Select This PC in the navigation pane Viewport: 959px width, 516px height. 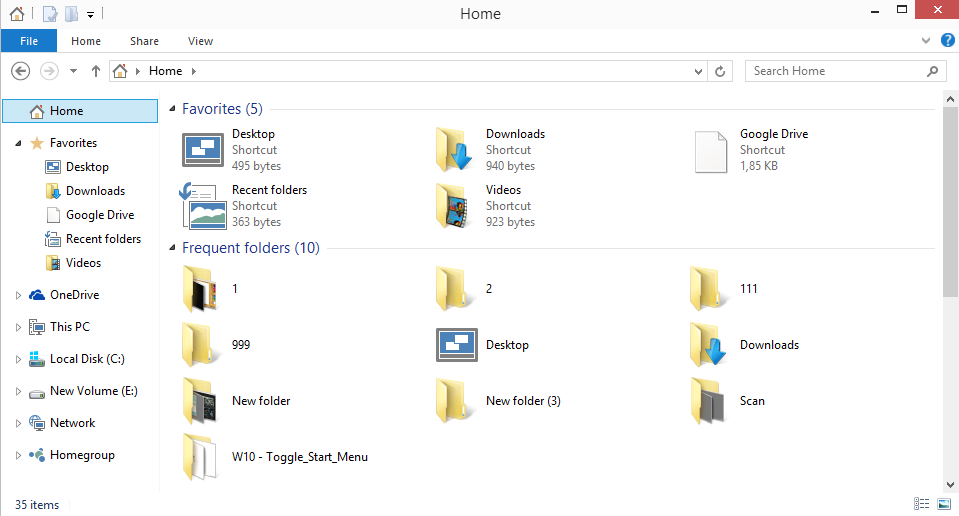click(x=70, y=326)
